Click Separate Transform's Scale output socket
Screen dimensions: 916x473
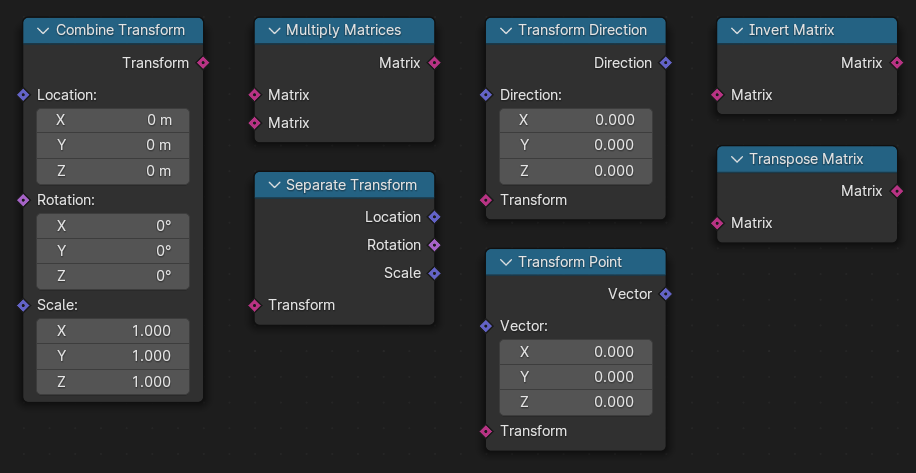[x=434, y=273]
